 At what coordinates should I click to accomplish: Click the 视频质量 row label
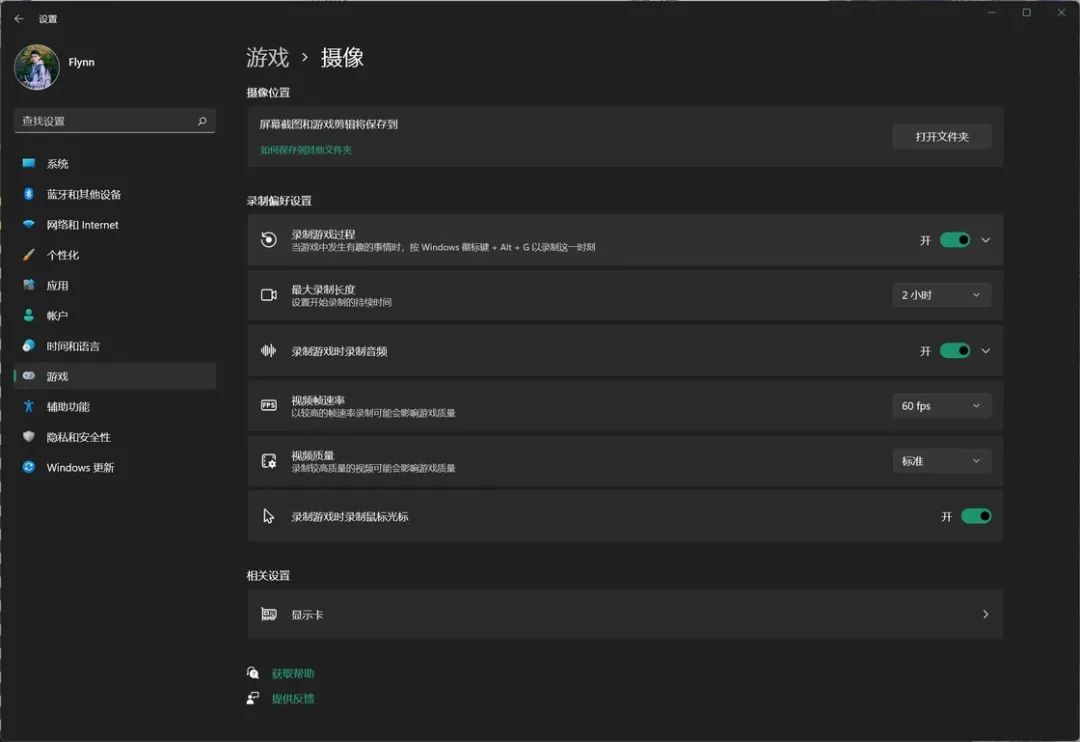point(313,455)
